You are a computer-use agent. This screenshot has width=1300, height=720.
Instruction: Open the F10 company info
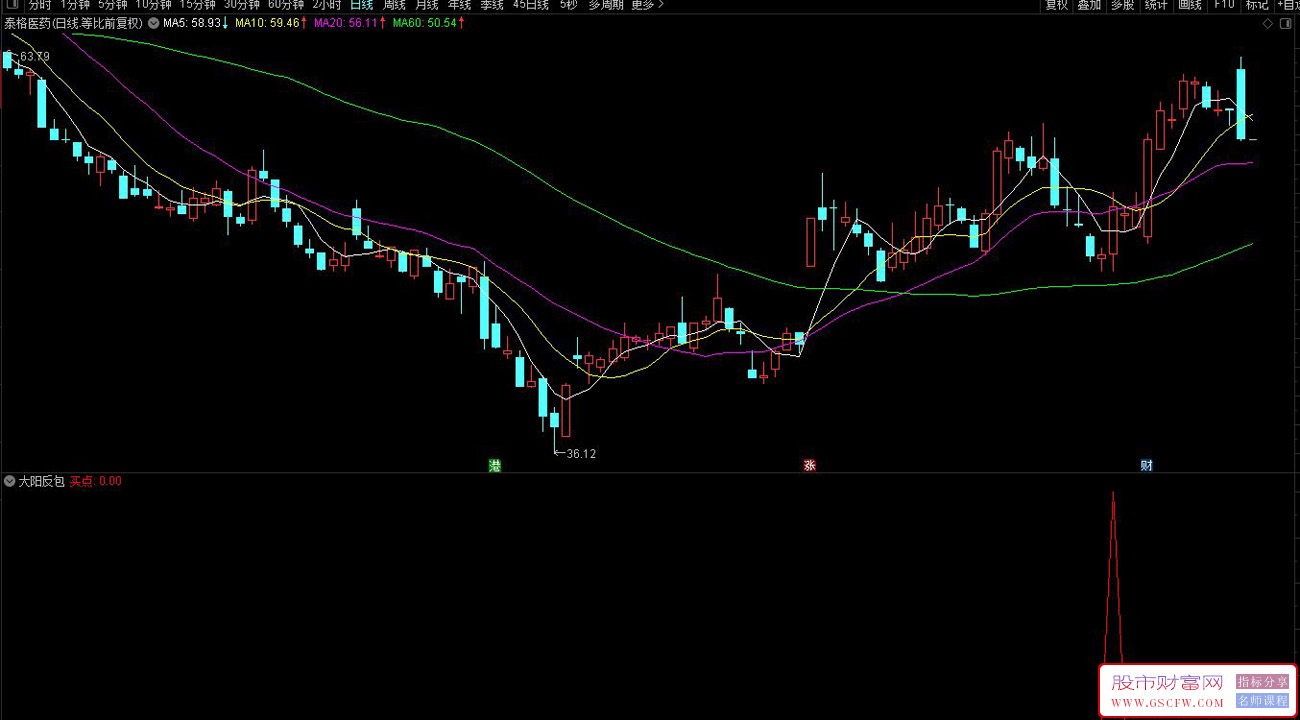[1224, 5]
